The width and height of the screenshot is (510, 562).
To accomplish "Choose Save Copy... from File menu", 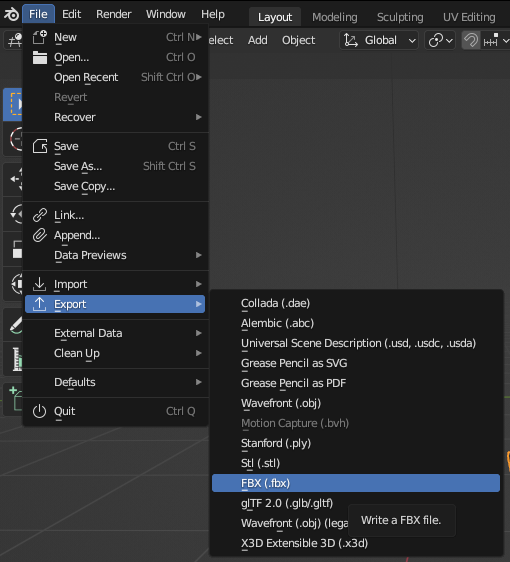I will point(115,186).
